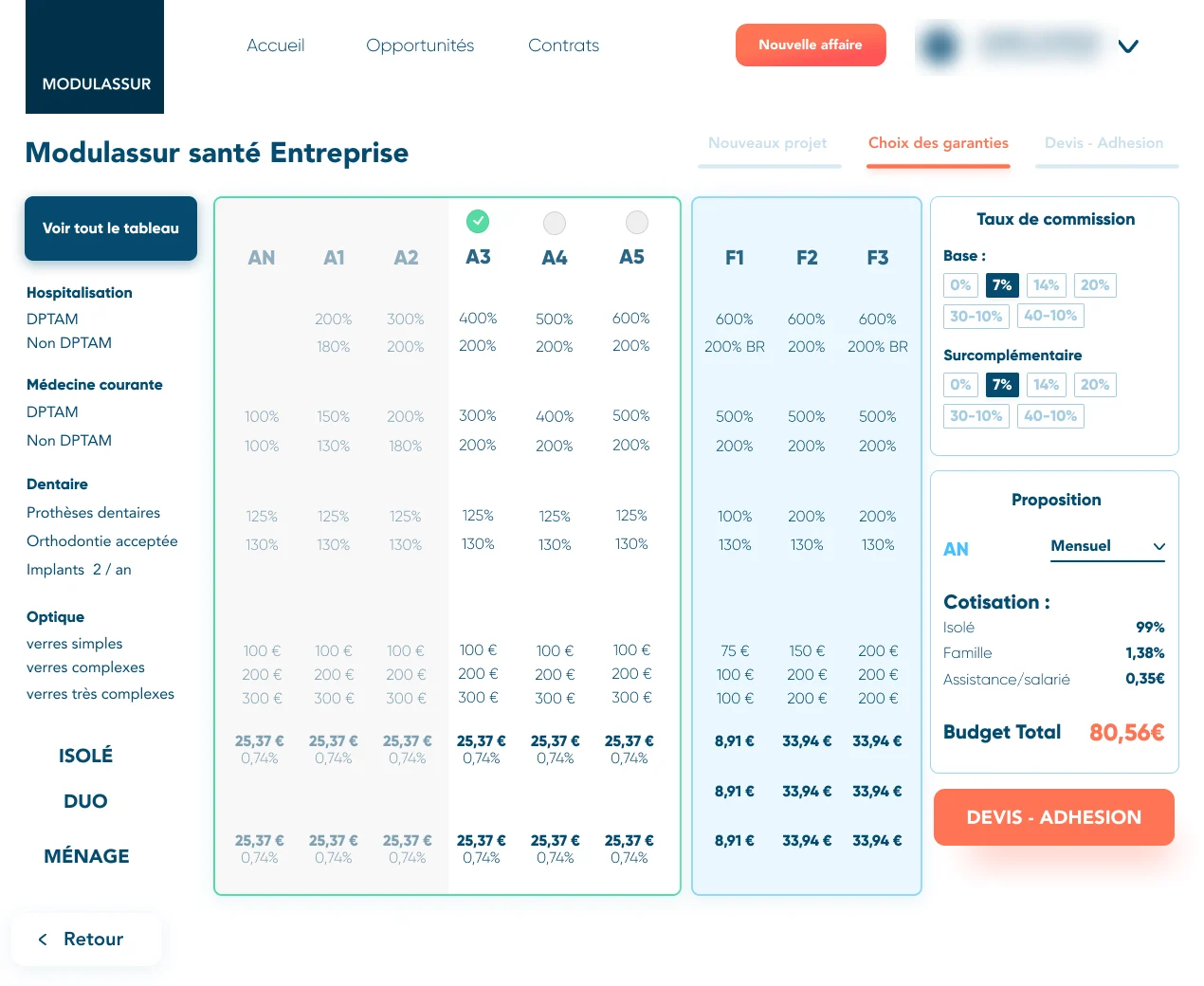Set Surcomplémentaire commission to 0%
Viewport: 1204px width, 986px height.
[960, 385]
